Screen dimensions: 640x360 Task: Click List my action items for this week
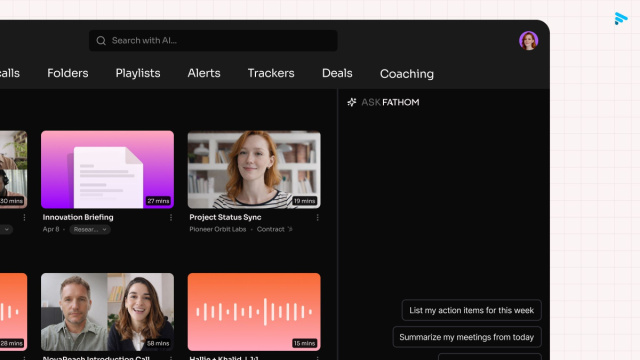(x=471, y=310)
